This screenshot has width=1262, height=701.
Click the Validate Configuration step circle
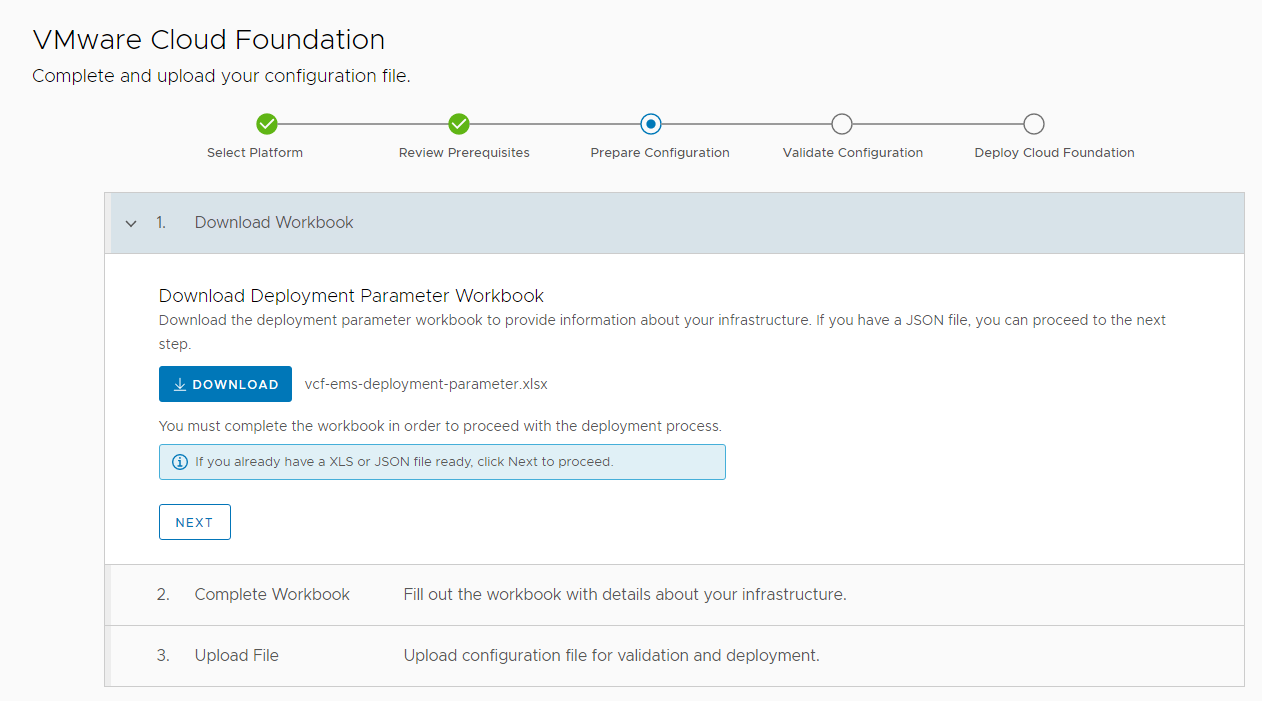click(x=842, y=124)
